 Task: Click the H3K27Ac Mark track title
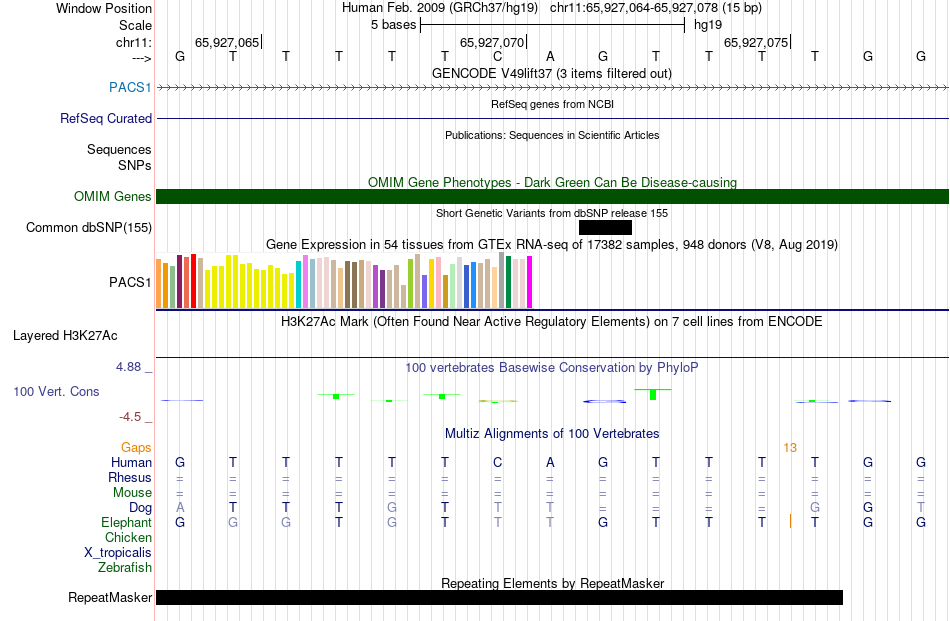(552, 321)
